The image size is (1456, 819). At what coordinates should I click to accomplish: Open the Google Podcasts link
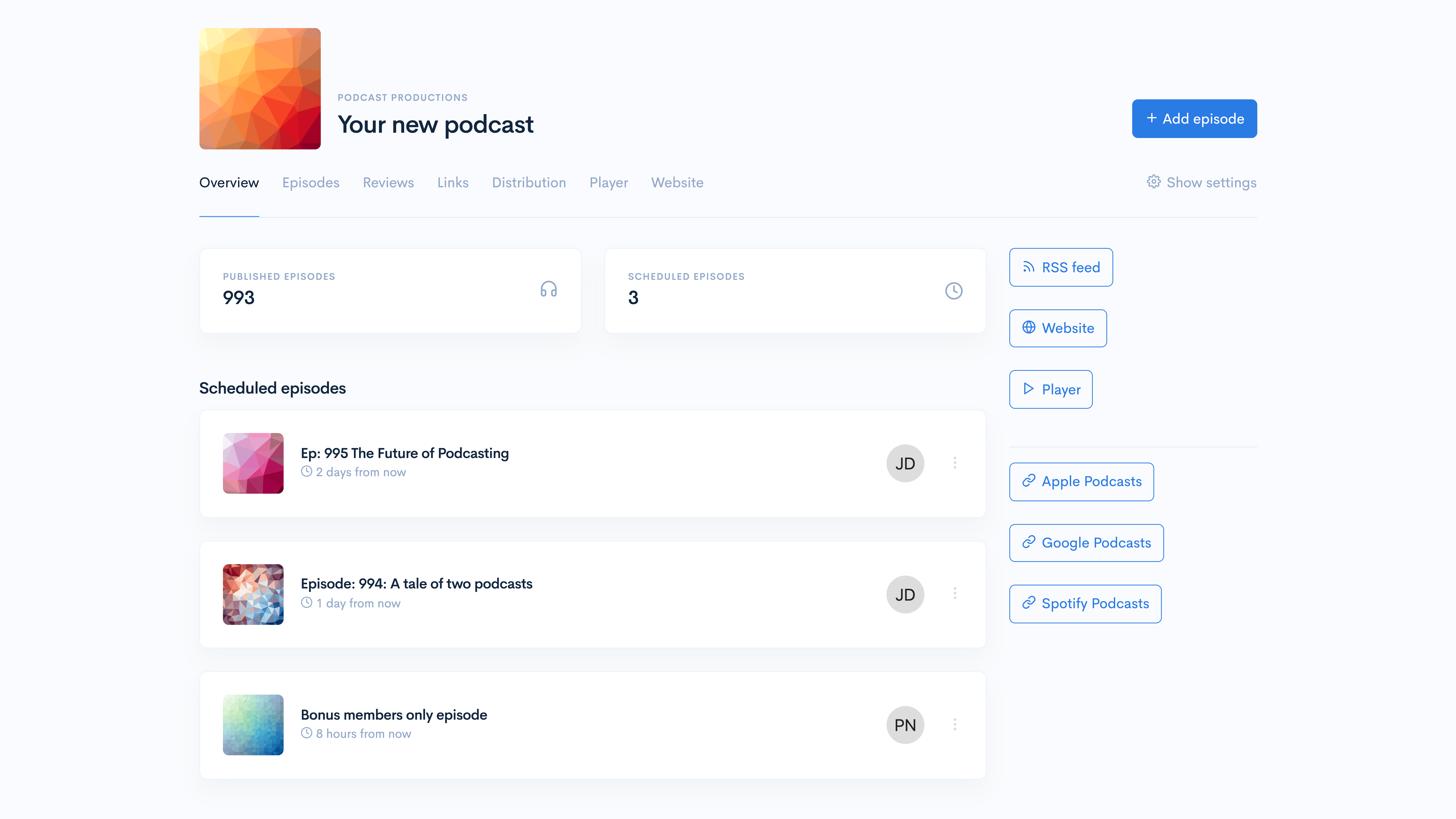1086,543
